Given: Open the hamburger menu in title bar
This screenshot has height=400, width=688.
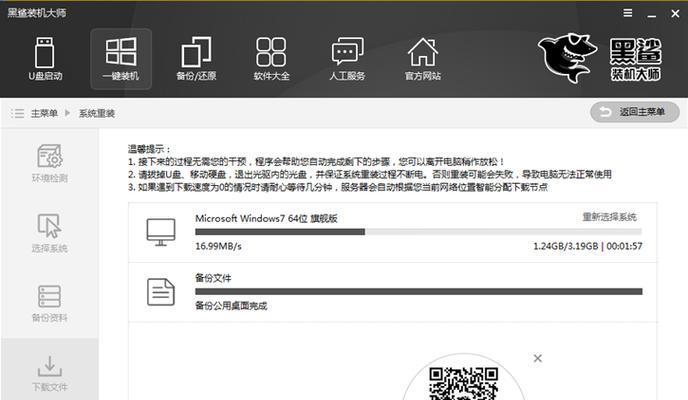Looking at the screenshot, I should point(628,13).
